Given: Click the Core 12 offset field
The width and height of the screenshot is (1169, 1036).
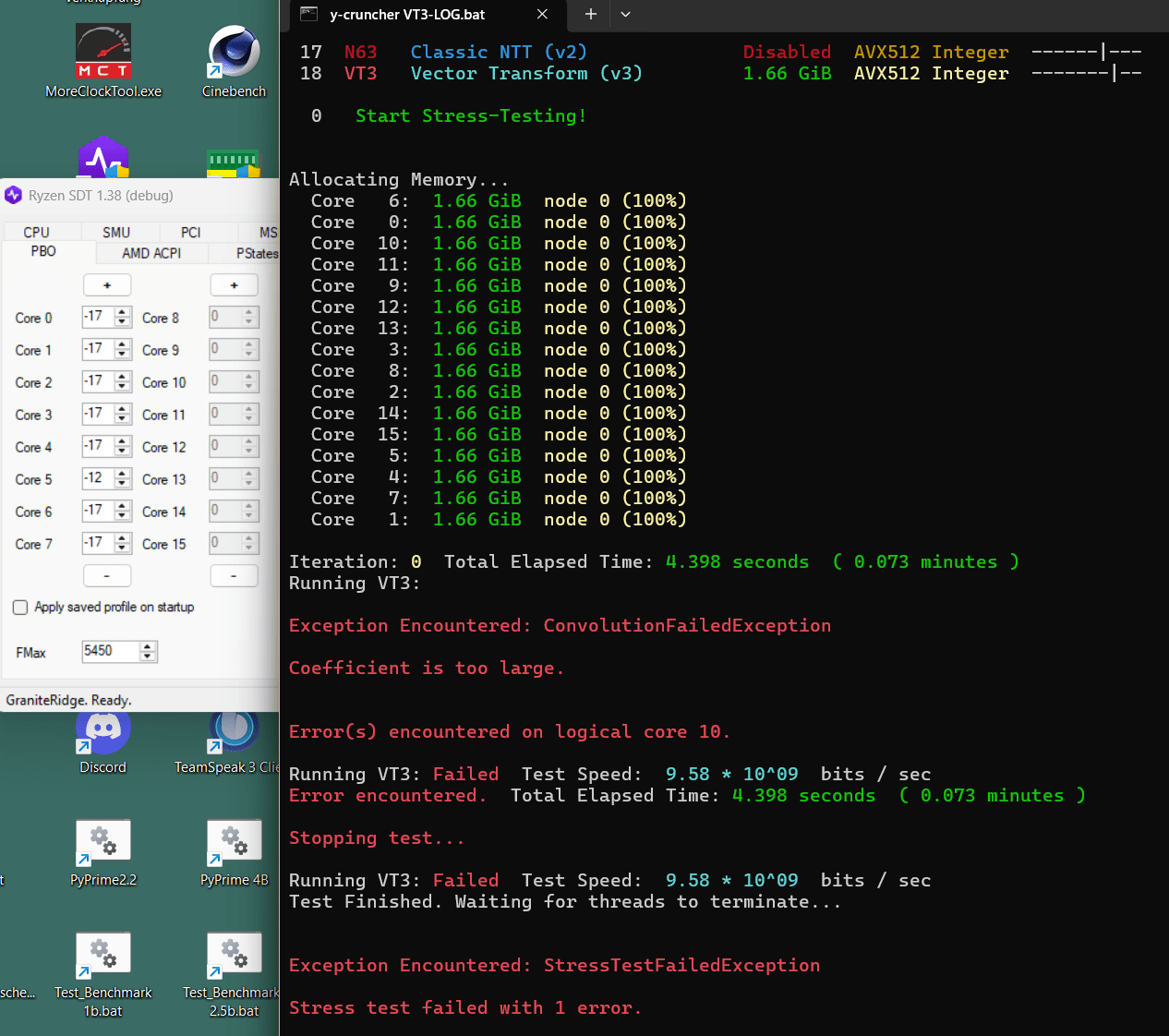Looking at the screenshot, I should [x=225, y=446].
